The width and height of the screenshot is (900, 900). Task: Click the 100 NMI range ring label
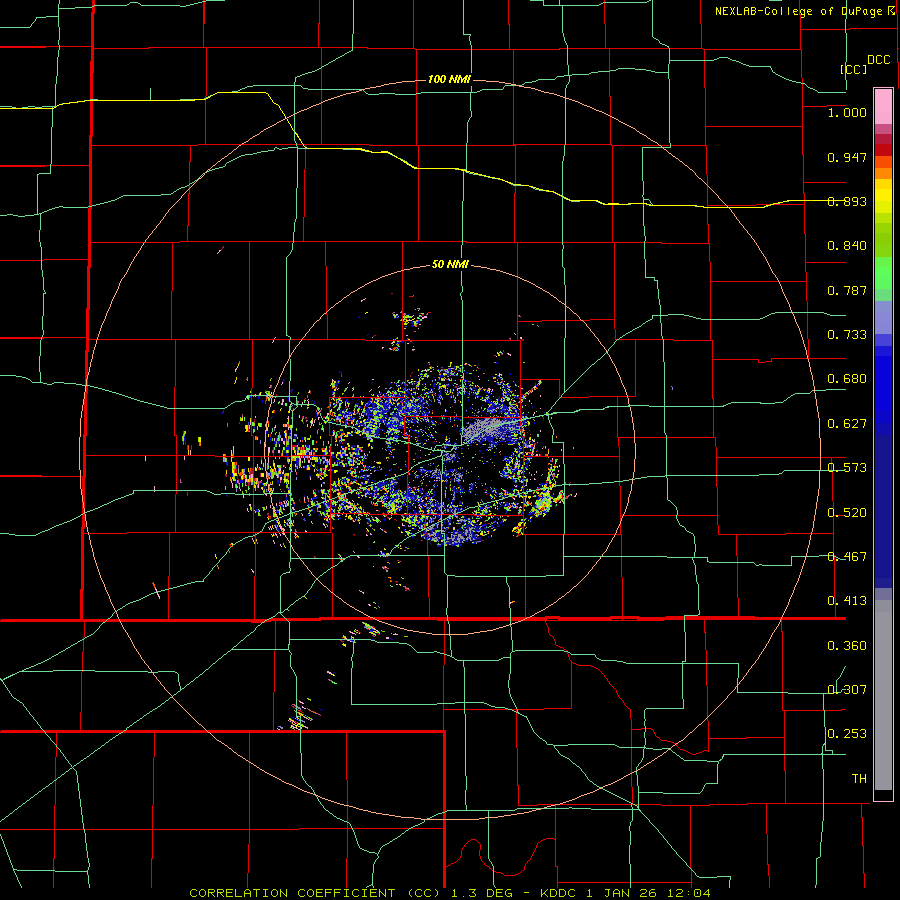pyautogui.click(x=449, y=79)
